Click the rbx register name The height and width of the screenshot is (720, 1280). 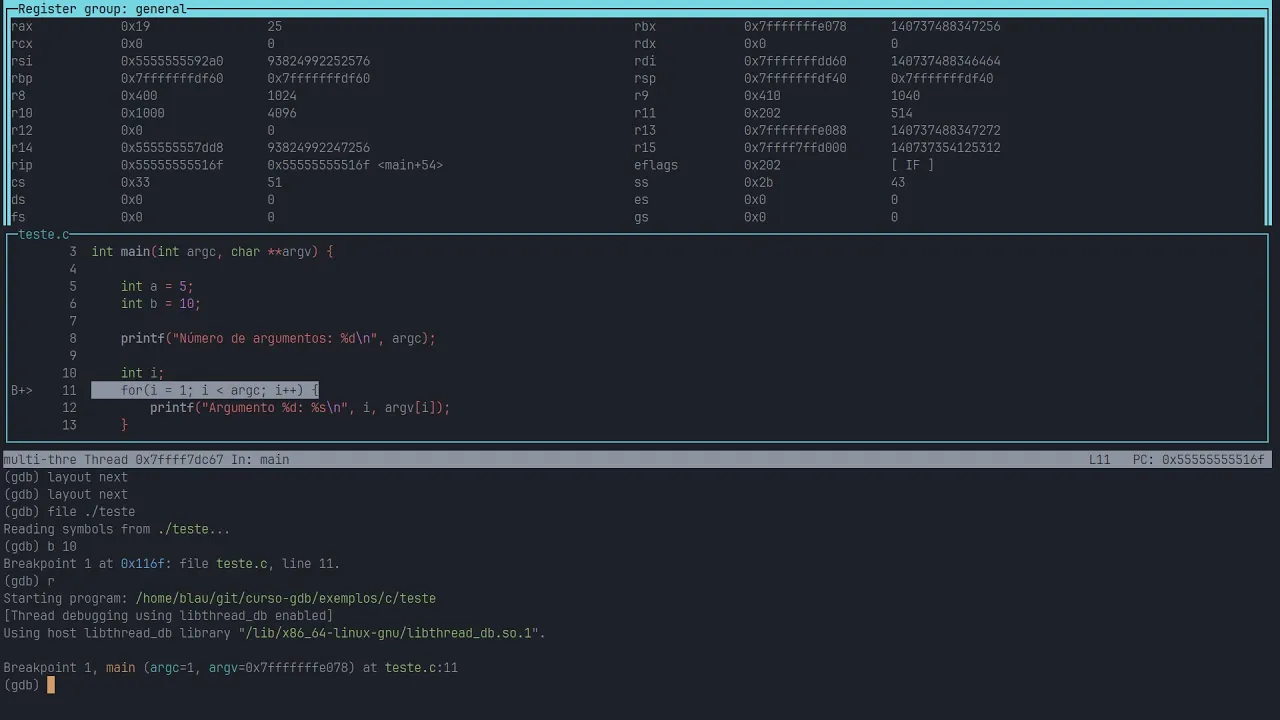click(645, 27)
